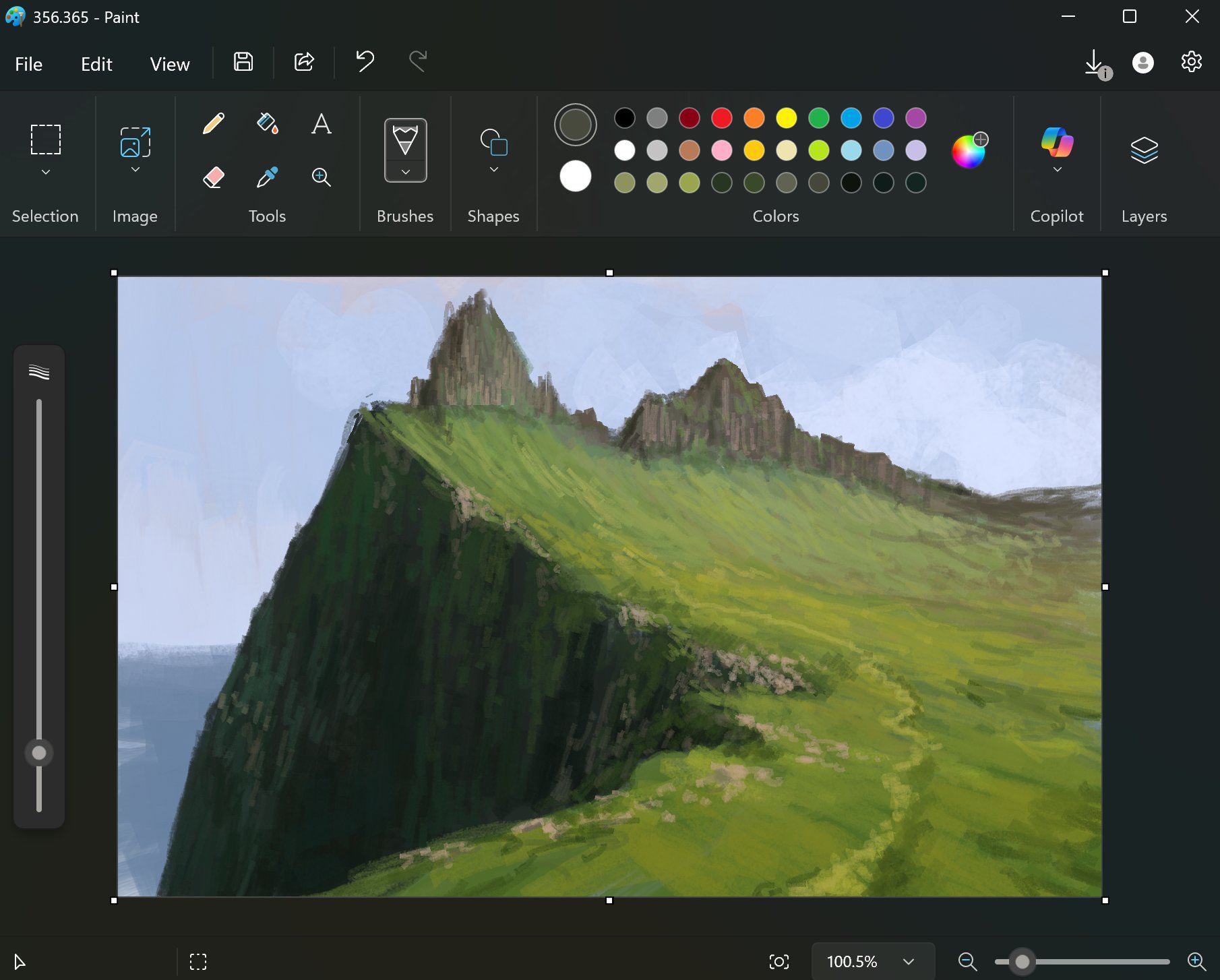1220x980 pixels.
Task: Expand the Copilot dropdown chevron
Action: (1057, 170)
